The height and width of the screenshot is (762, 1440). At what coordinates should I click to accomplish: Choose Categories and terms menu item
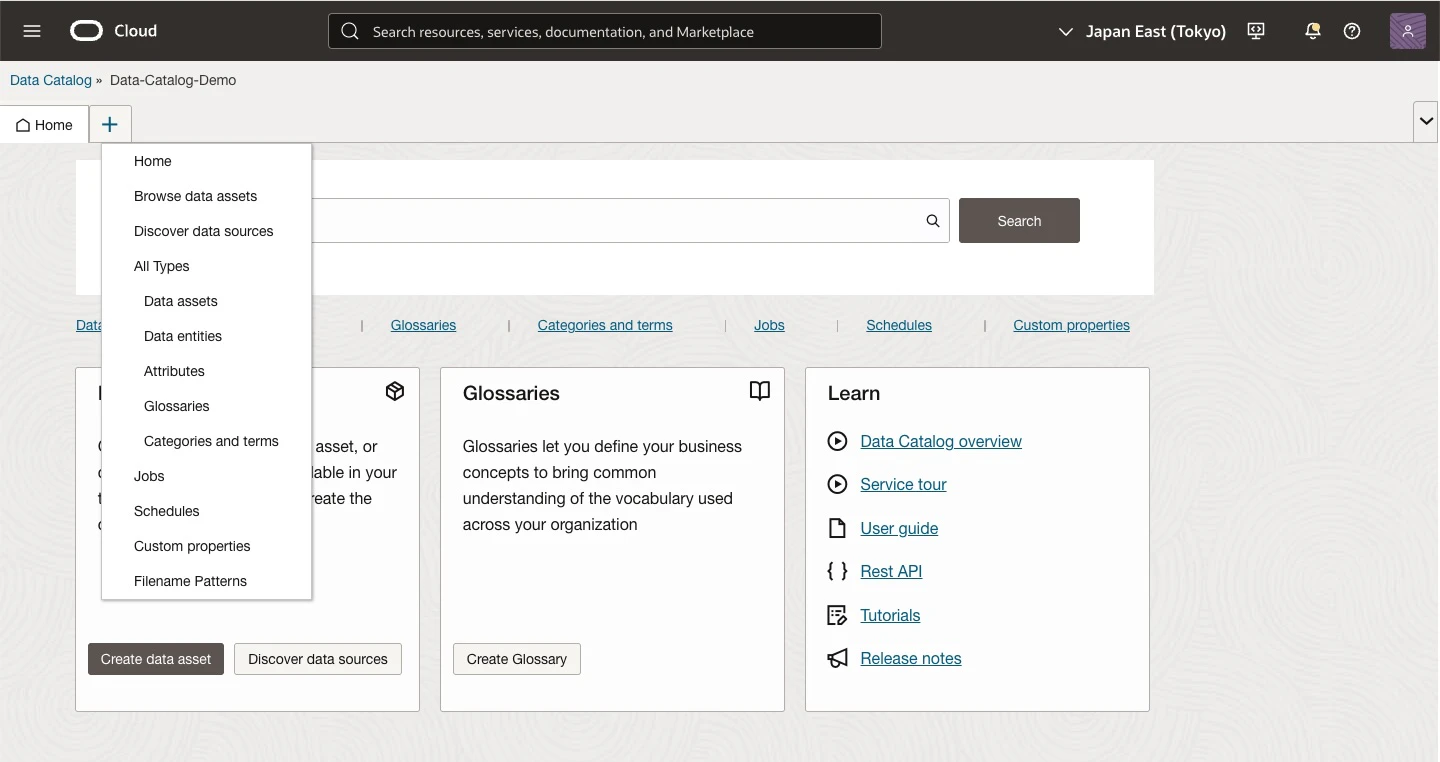click(206, 441)
